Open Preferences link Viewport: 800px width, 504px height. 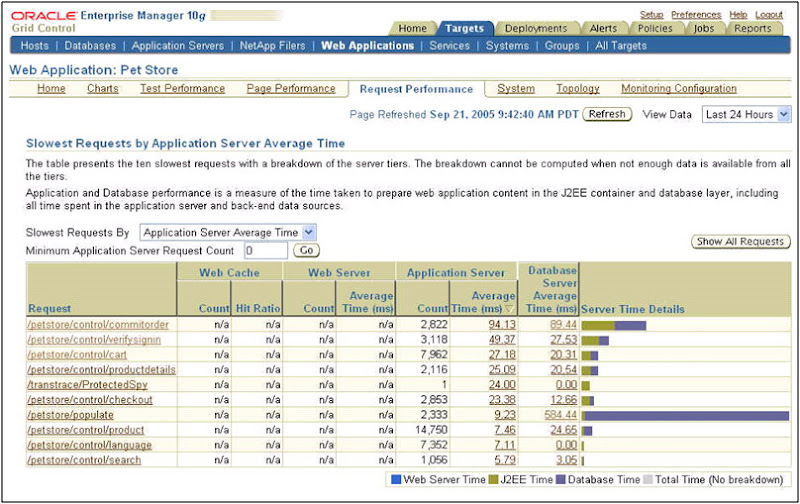point(696,15)
